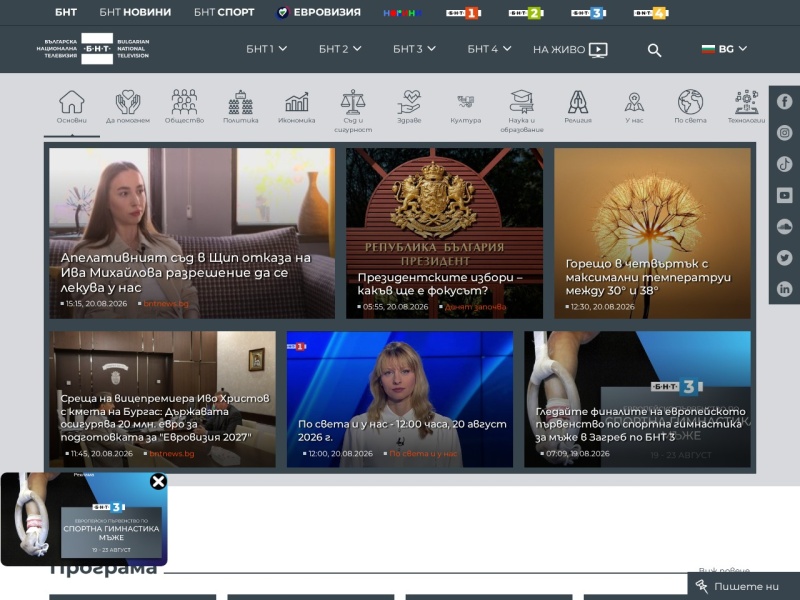Expand the БНТ 1 dropdown menu
Viewport: 800px width, 600px height.
tap(266, 49)
